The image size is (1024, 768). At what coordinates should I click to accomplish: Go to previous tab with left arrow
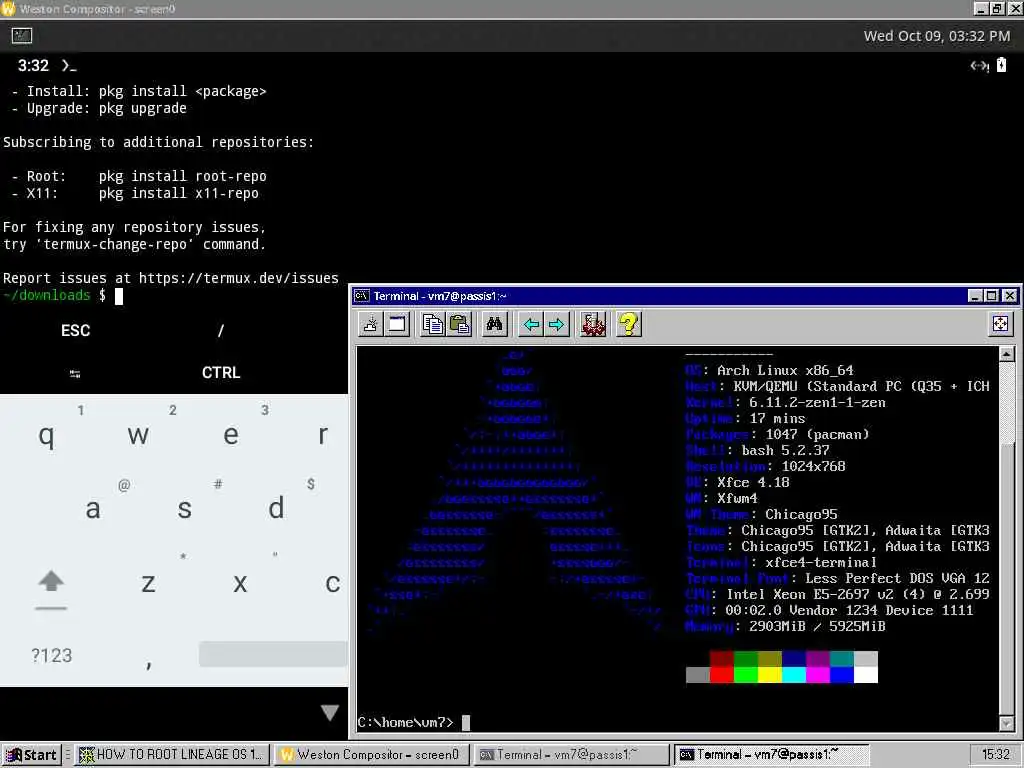pyautogui.click(x=530, y=324)
